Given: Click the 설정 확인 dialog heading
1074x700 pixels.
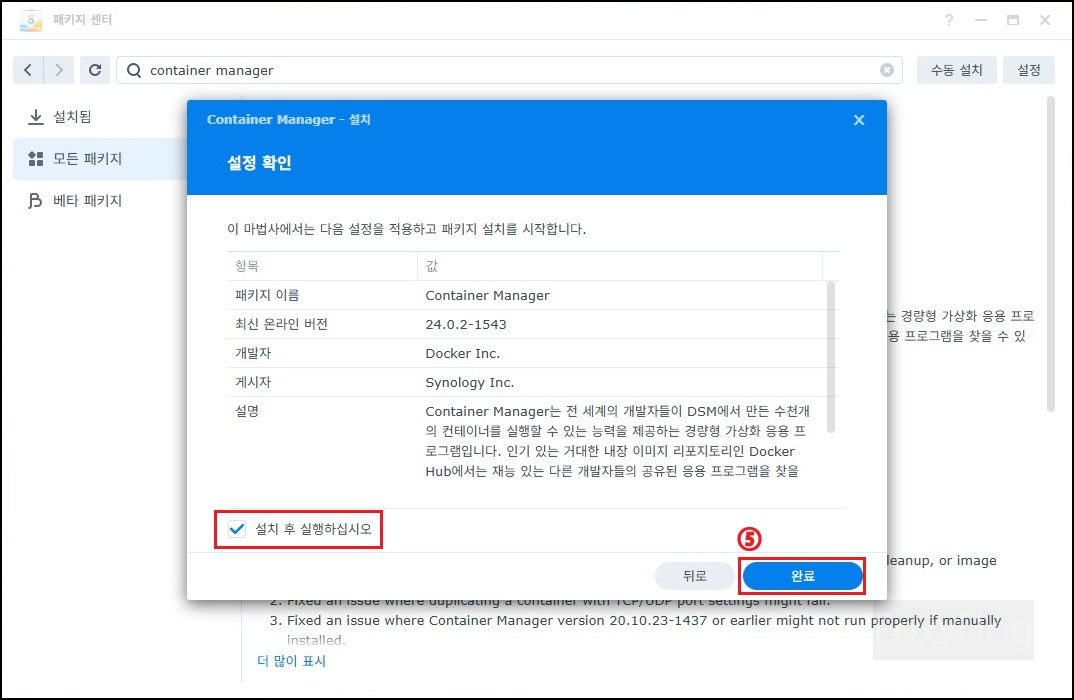Looking at the screenshot, I should tap(259, 163).
